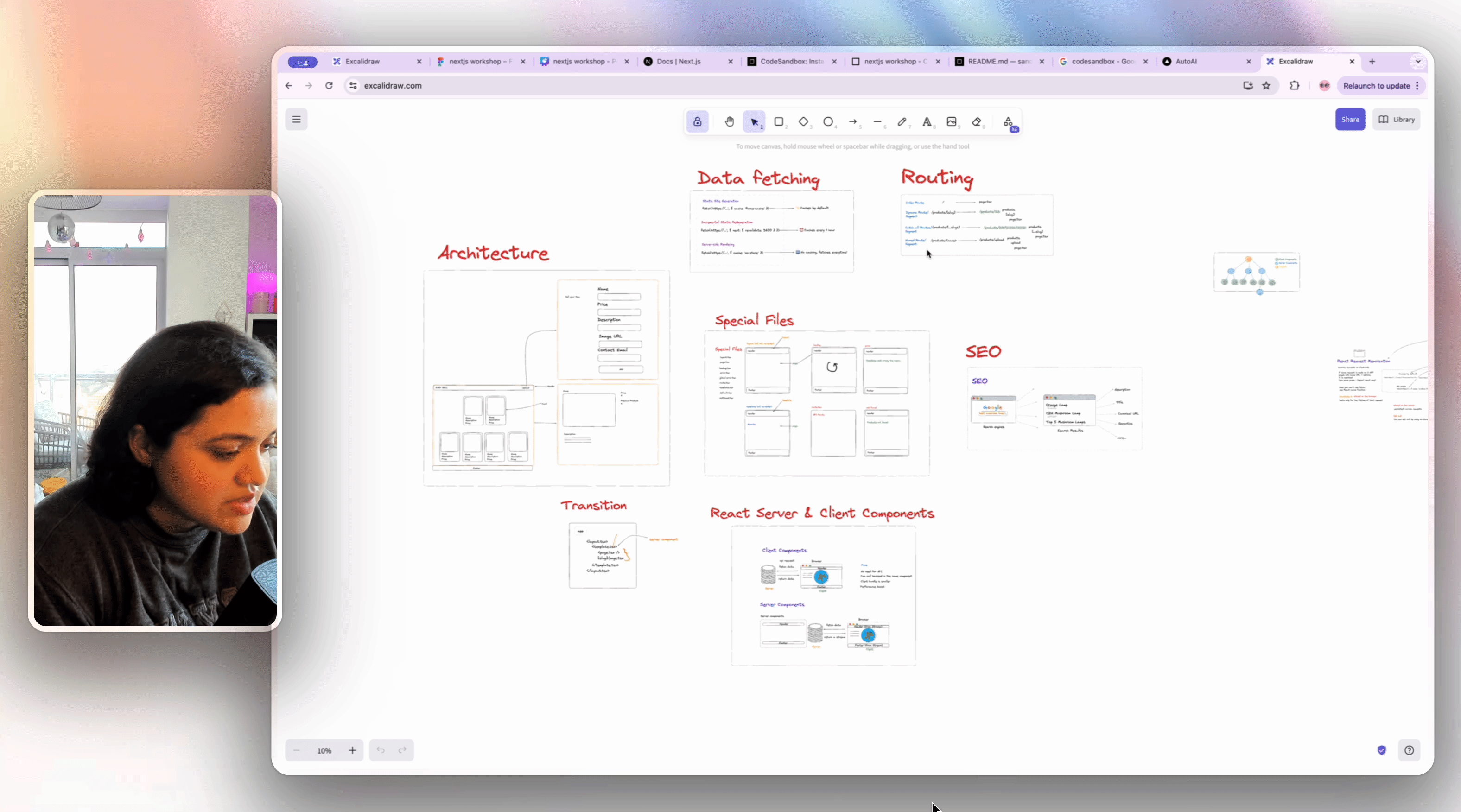Toggle the bookmark star for excalidraw.com
This screenshot has width=1461, height=812.
click(1266, 86)
